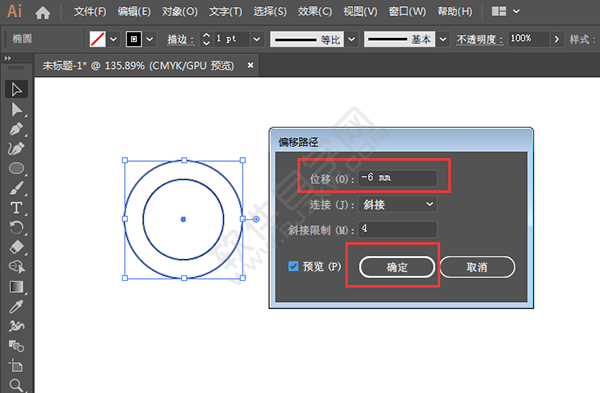Open the 连接 join type dropdown
This screenshot has height=393, width=600.
tap(397, 204)
